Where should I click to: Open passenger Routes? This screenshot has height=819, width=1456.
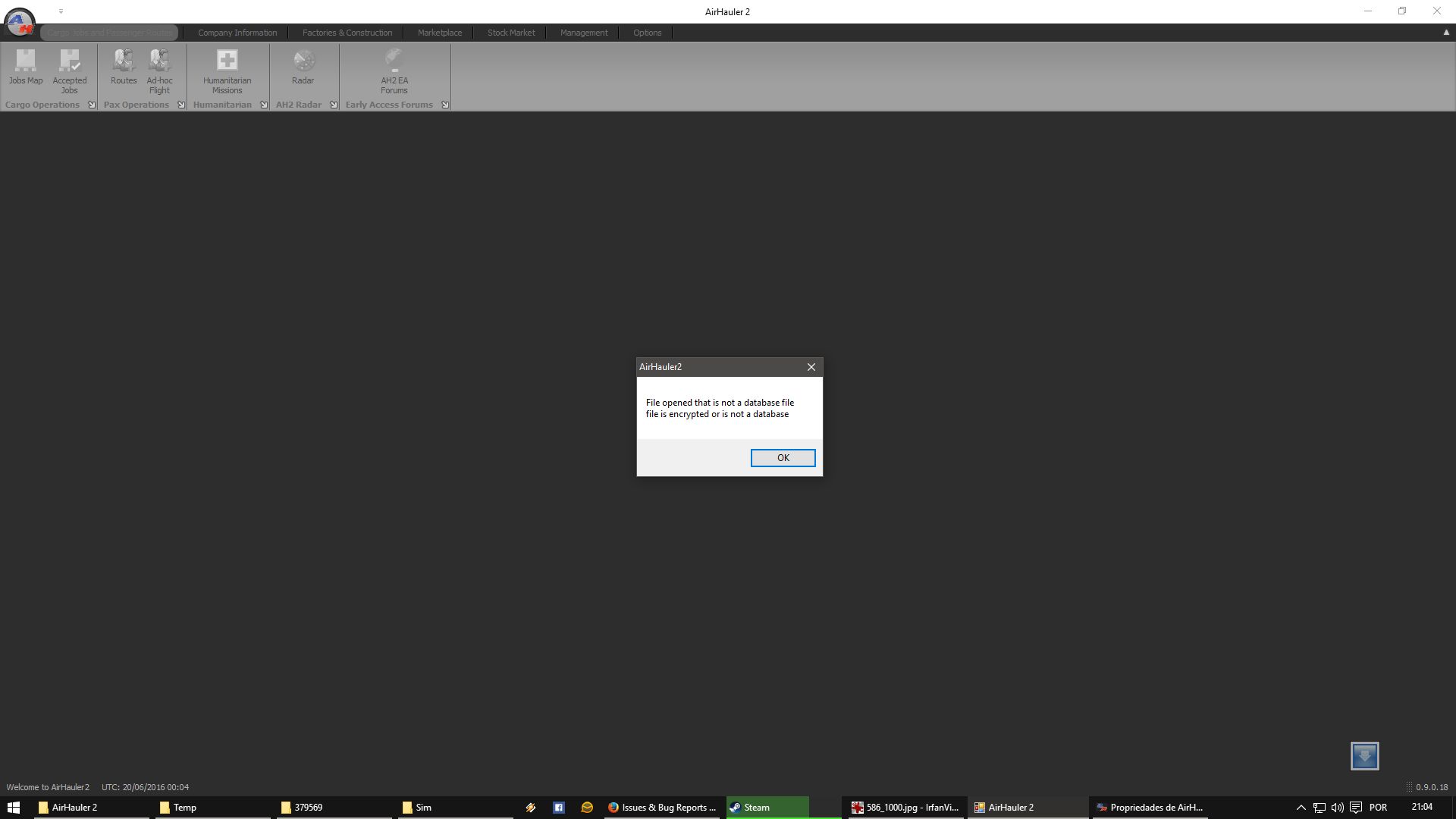124,67
